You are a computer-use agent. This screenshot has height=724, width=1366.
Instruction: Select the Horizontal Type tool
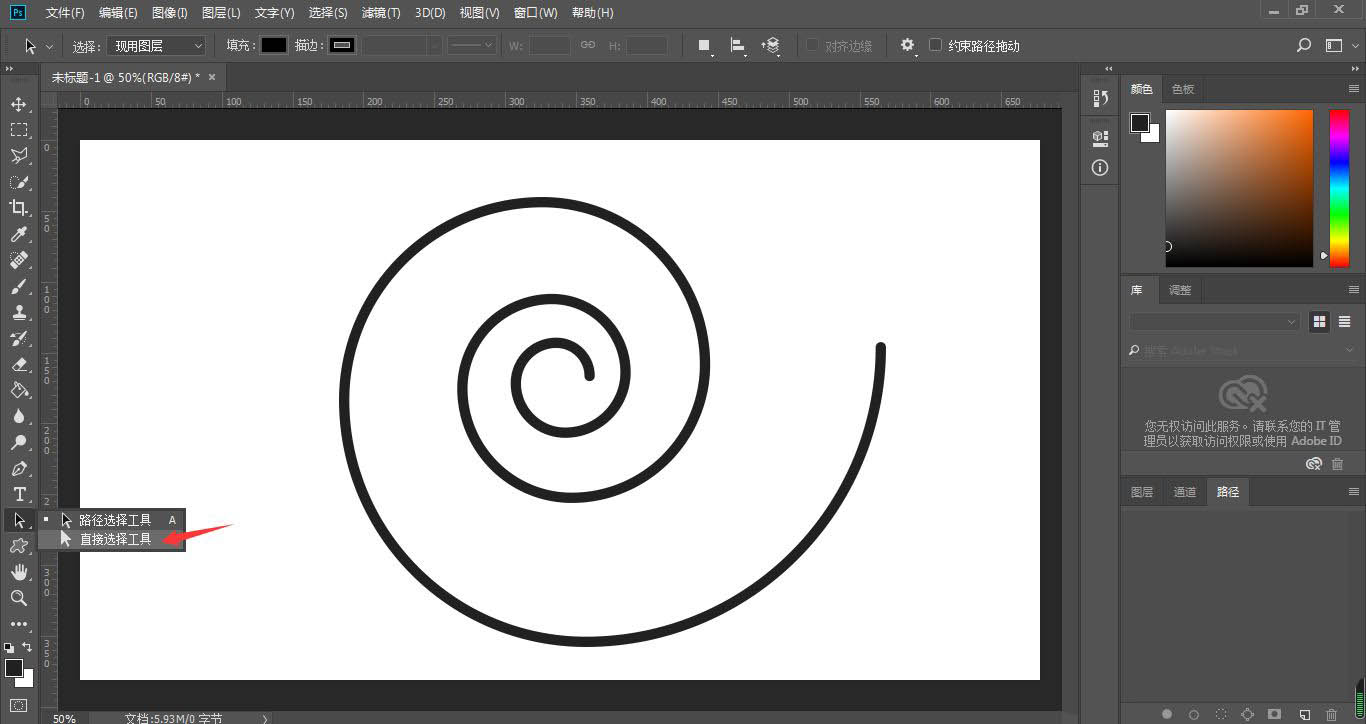click(x=19, y=494)
